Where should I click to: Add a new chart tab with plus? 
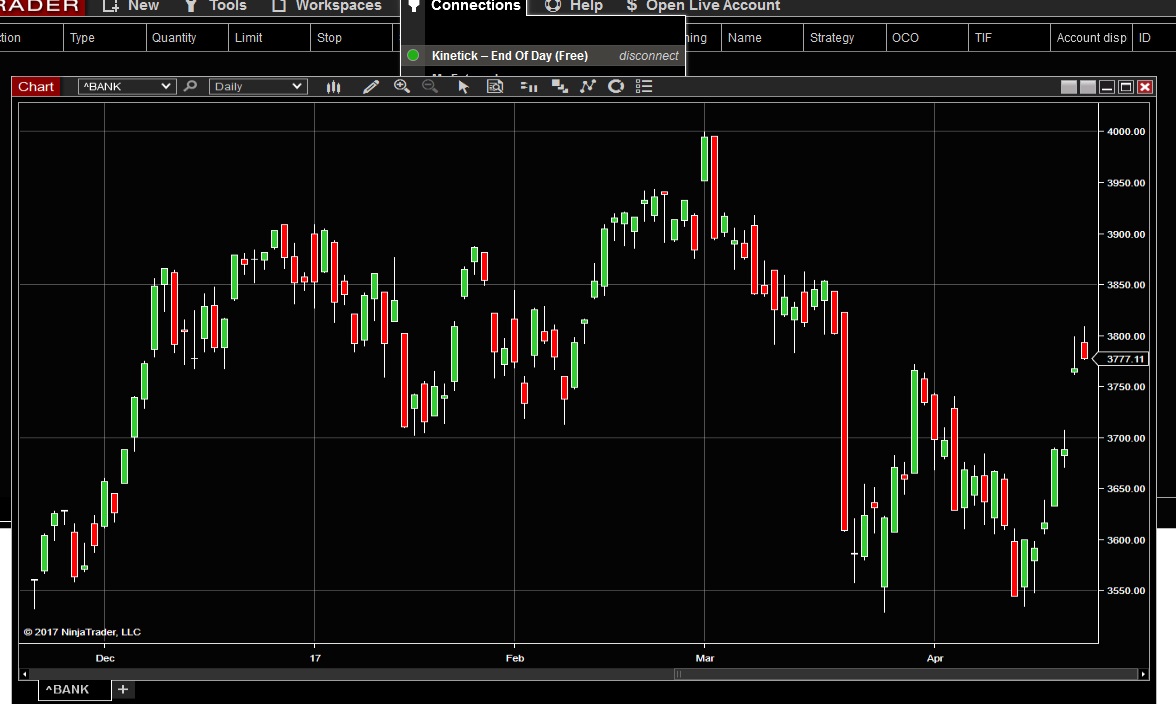[123, 689]
